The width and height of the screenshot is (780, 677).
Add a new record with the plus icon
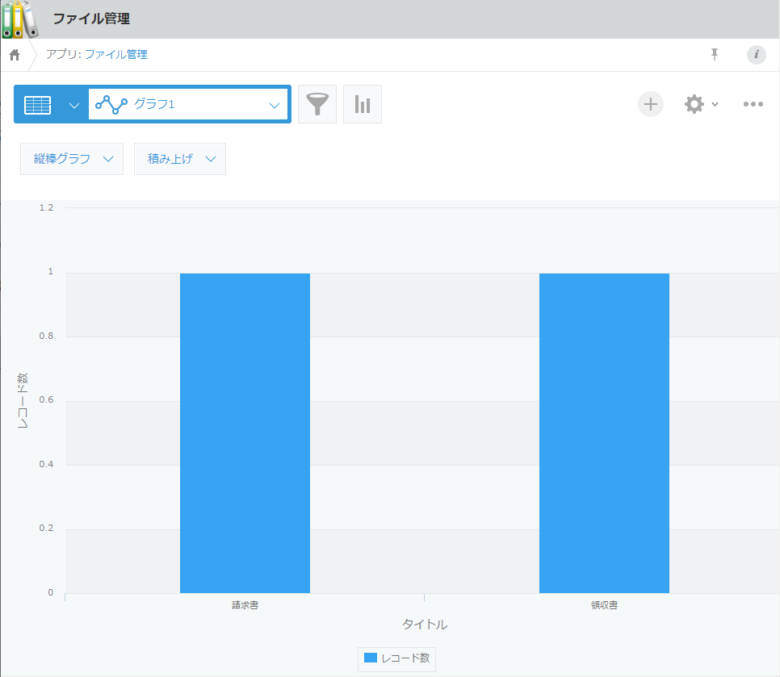click(x=650, y=104)
